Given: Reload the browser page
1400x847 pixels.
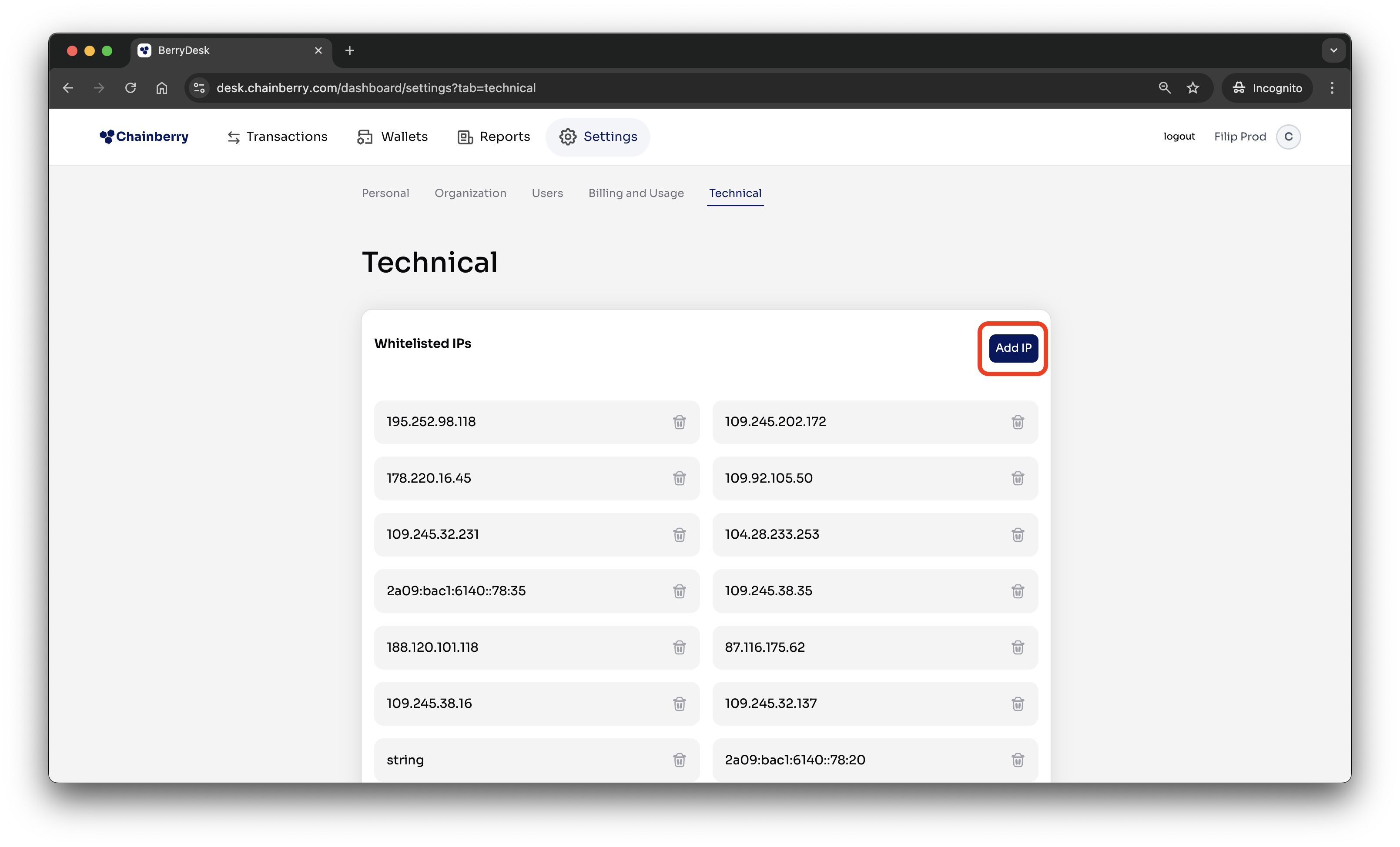Looking at the screenshot, I should click(x=131, y=88).
